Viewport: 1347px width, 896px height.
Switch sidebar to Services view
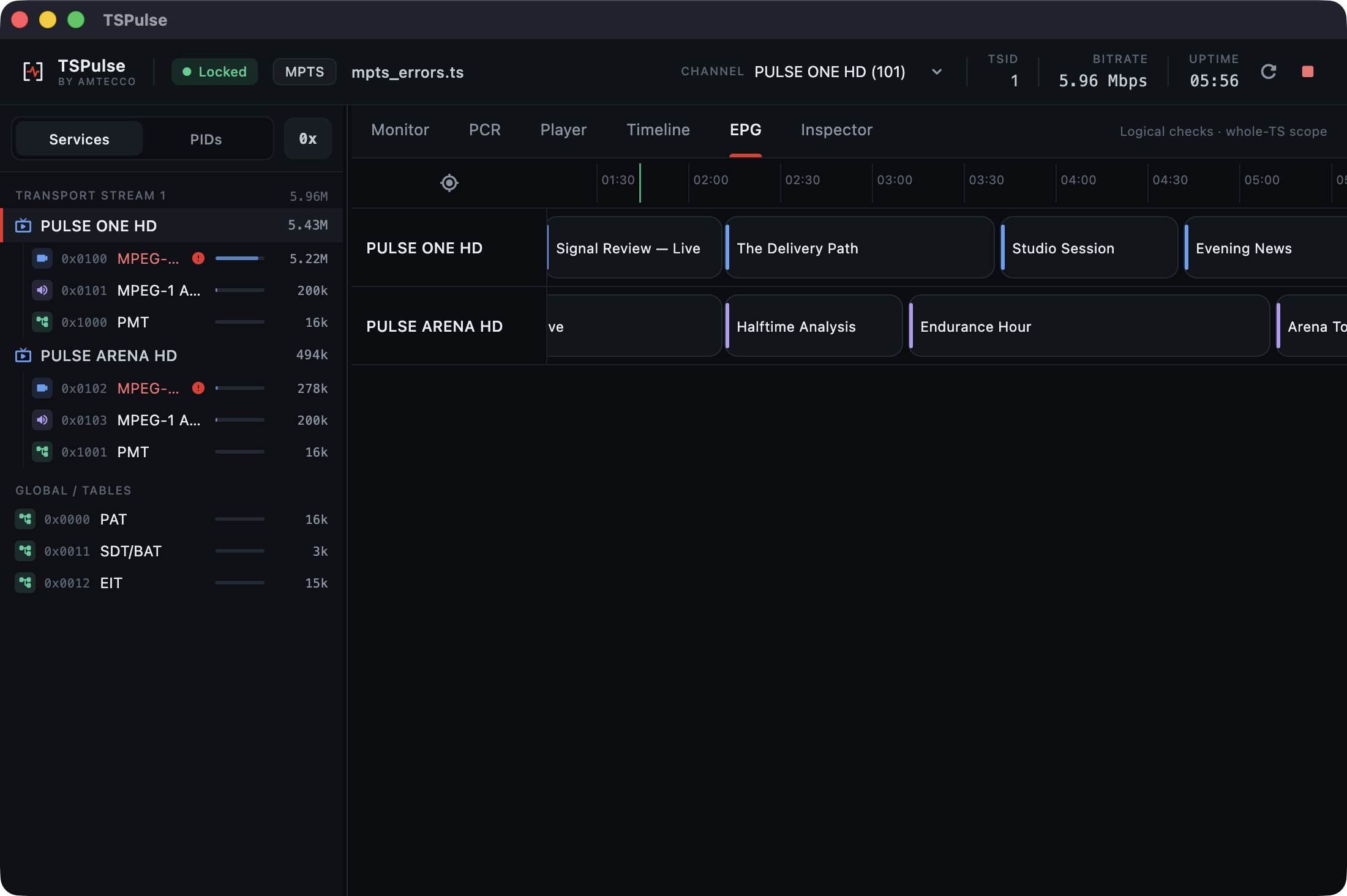click(80, 139)
